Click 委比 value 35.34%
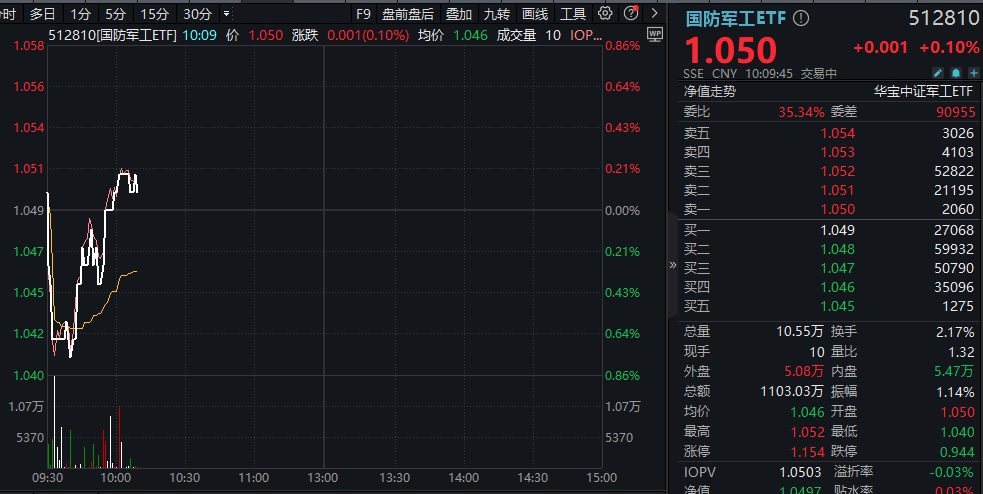This screenshot has height=494, width=983. coord(801,112)
